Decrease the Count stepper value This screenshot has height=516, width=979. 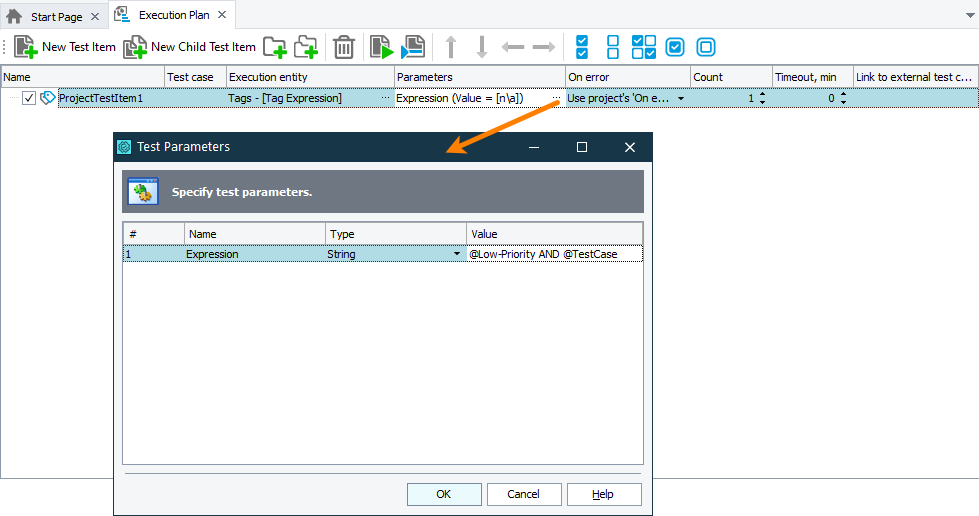point(762,102)
